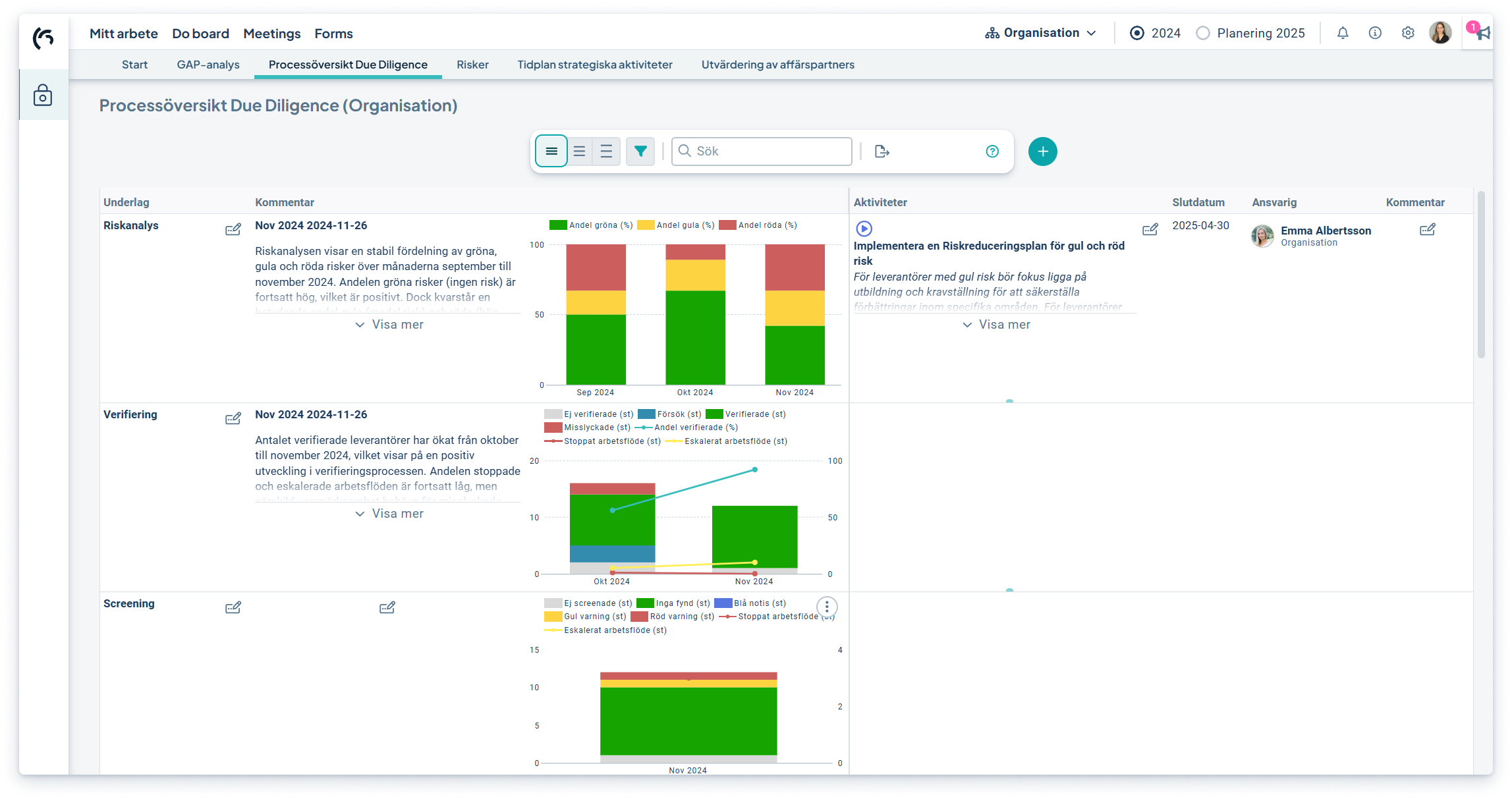Click the Sök search field
Viewport: 1512px width, 799px height.
point(762,152)
